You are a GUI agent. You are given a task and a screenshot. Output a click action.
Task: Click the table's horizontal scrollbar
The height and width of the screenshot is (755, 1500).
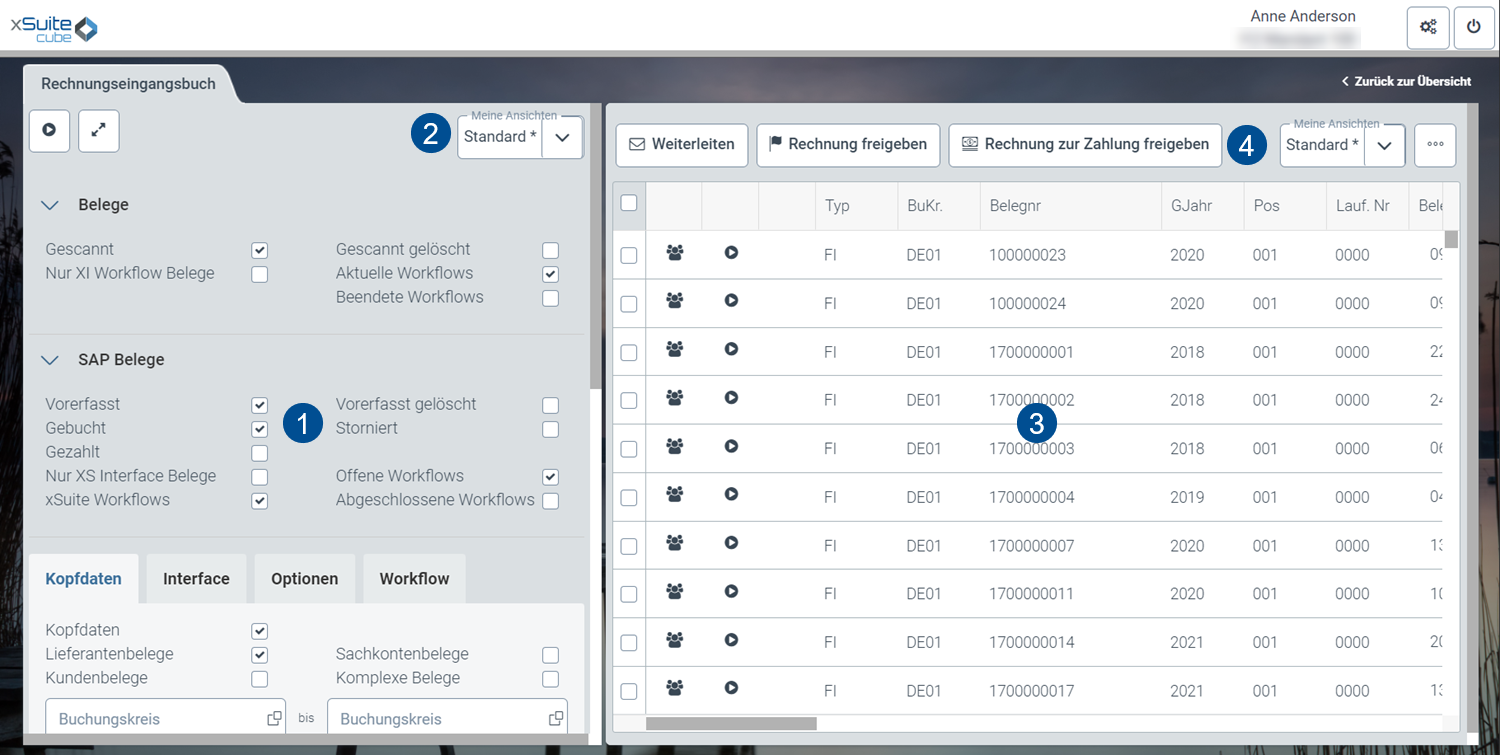(x=731, y=723)
